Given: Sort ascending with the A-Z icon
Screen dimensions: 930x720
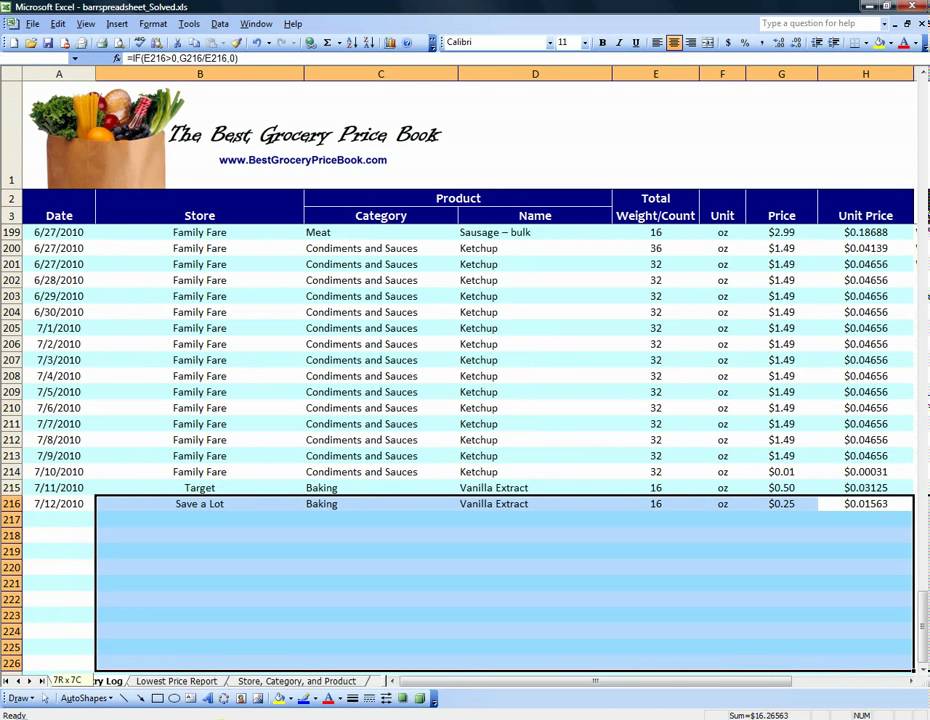Looking at the screenshot, I should 352,43.
